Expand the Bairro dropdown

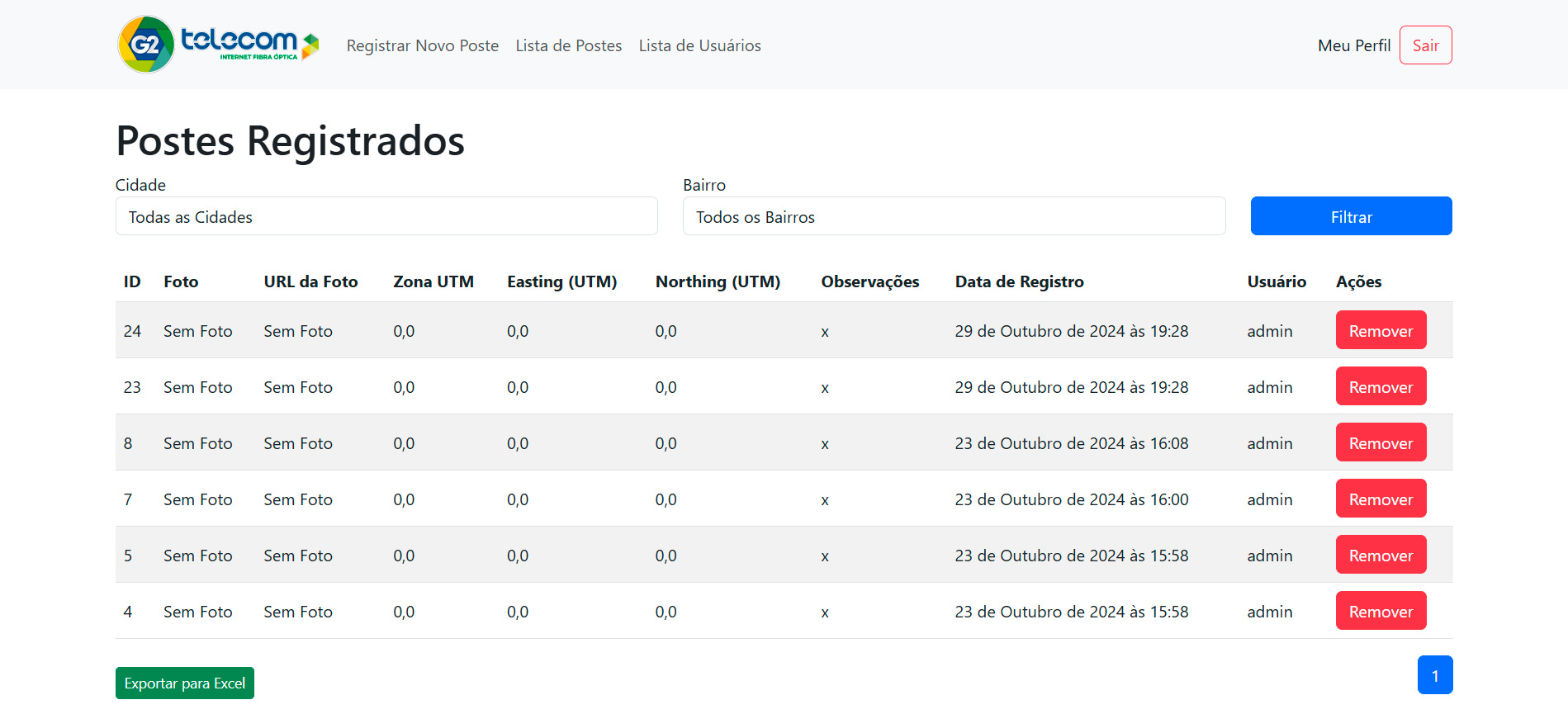click(954, 216)
